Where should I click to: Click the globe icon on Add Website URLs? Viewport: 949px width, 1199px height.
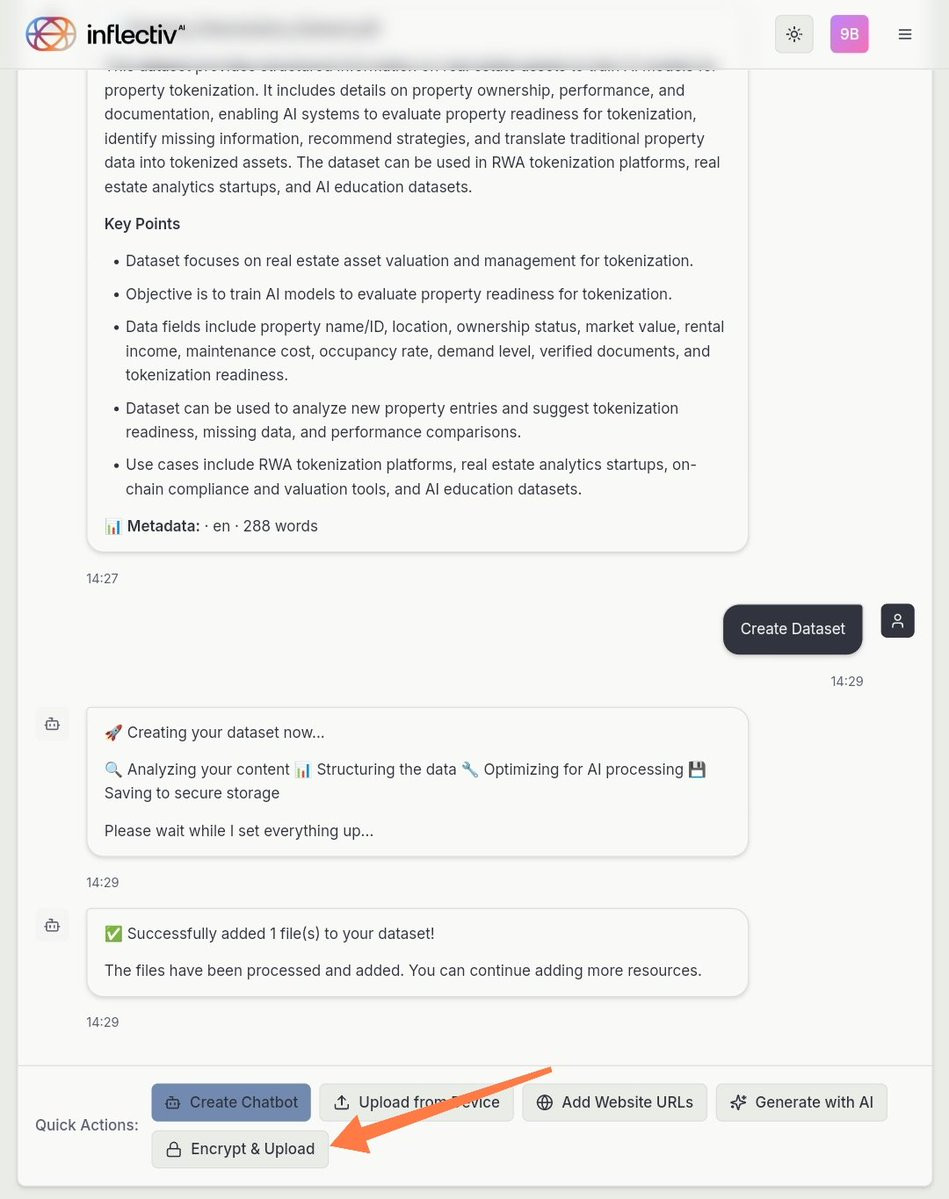tap(544, 1103)
